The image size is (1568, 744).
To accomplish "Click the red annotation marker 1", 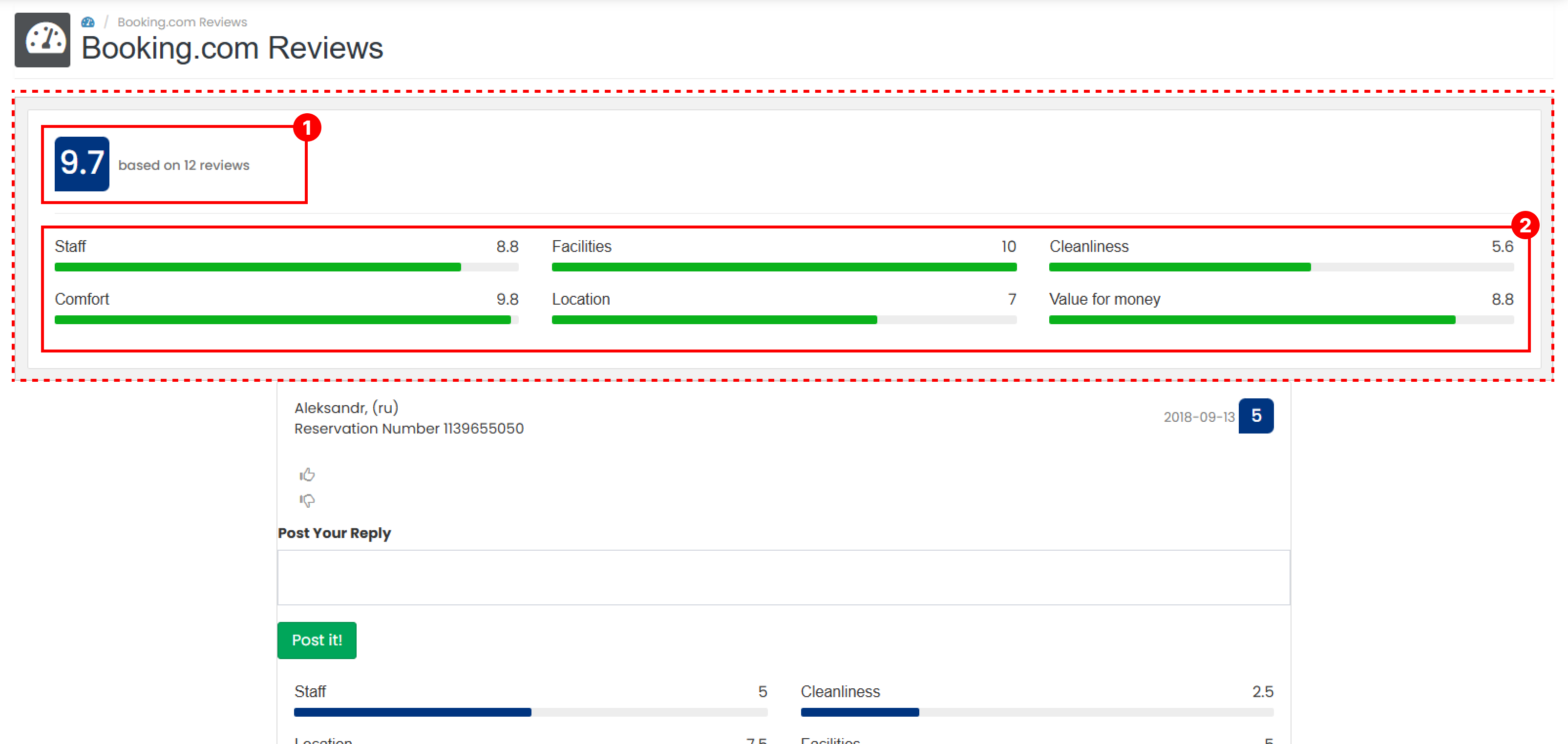I will [307, 128].
